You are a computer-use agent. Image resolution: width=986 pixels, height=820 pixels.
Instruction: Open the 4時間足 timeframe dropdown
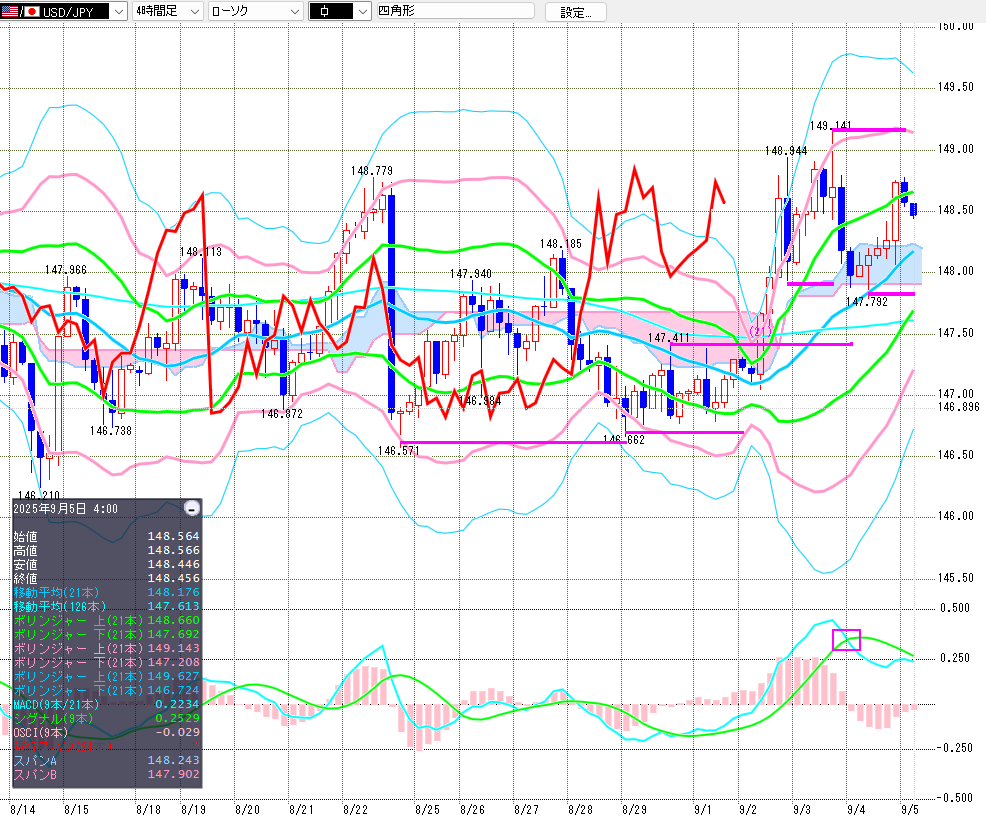(x=168, y=11)
